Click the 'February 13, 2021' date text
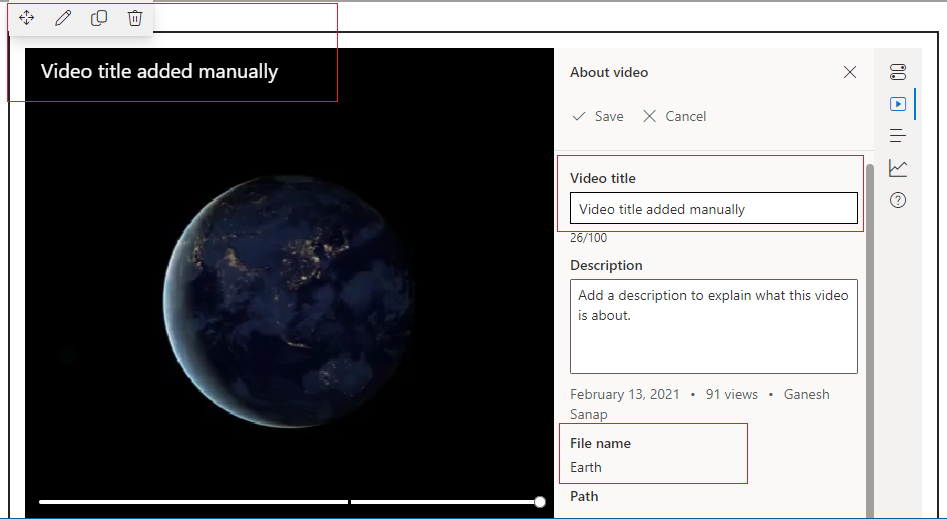The height and width of the screenshot is (519, 947). [x=624, y=395]
